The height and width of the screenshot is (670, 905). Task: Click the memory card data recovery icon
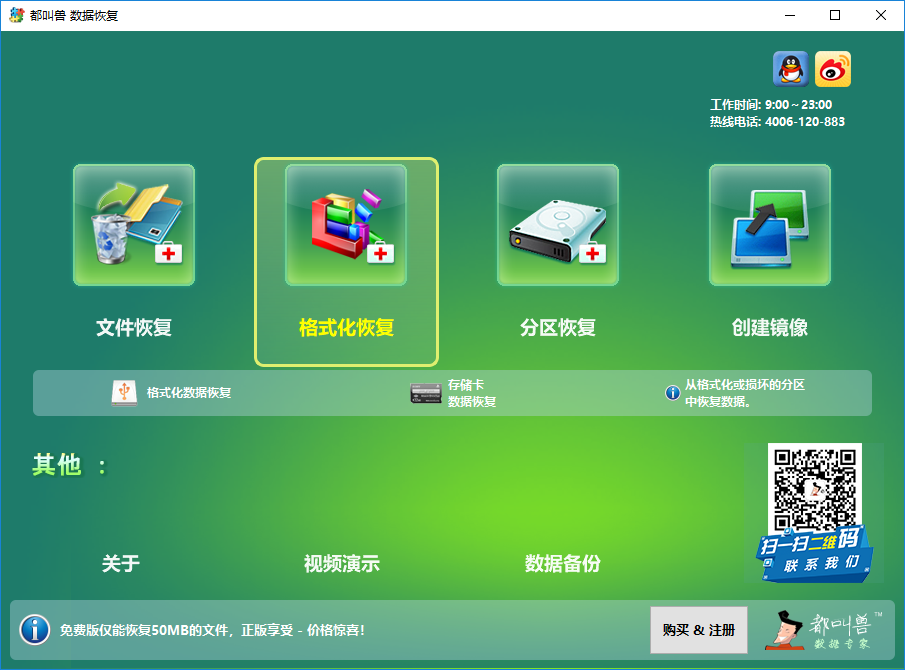(x=426, y=393)
